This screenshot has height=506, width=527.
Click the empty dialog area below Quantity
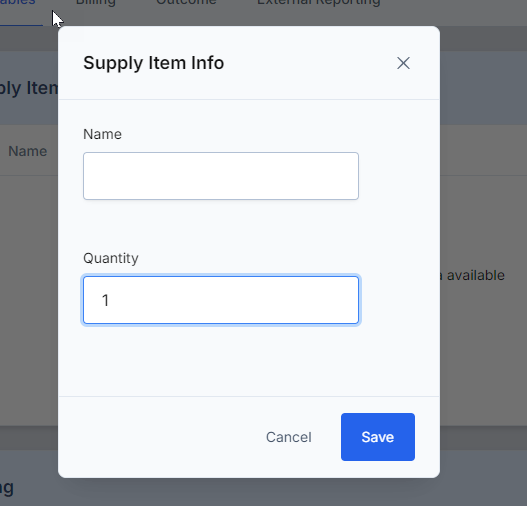point(249,360)
